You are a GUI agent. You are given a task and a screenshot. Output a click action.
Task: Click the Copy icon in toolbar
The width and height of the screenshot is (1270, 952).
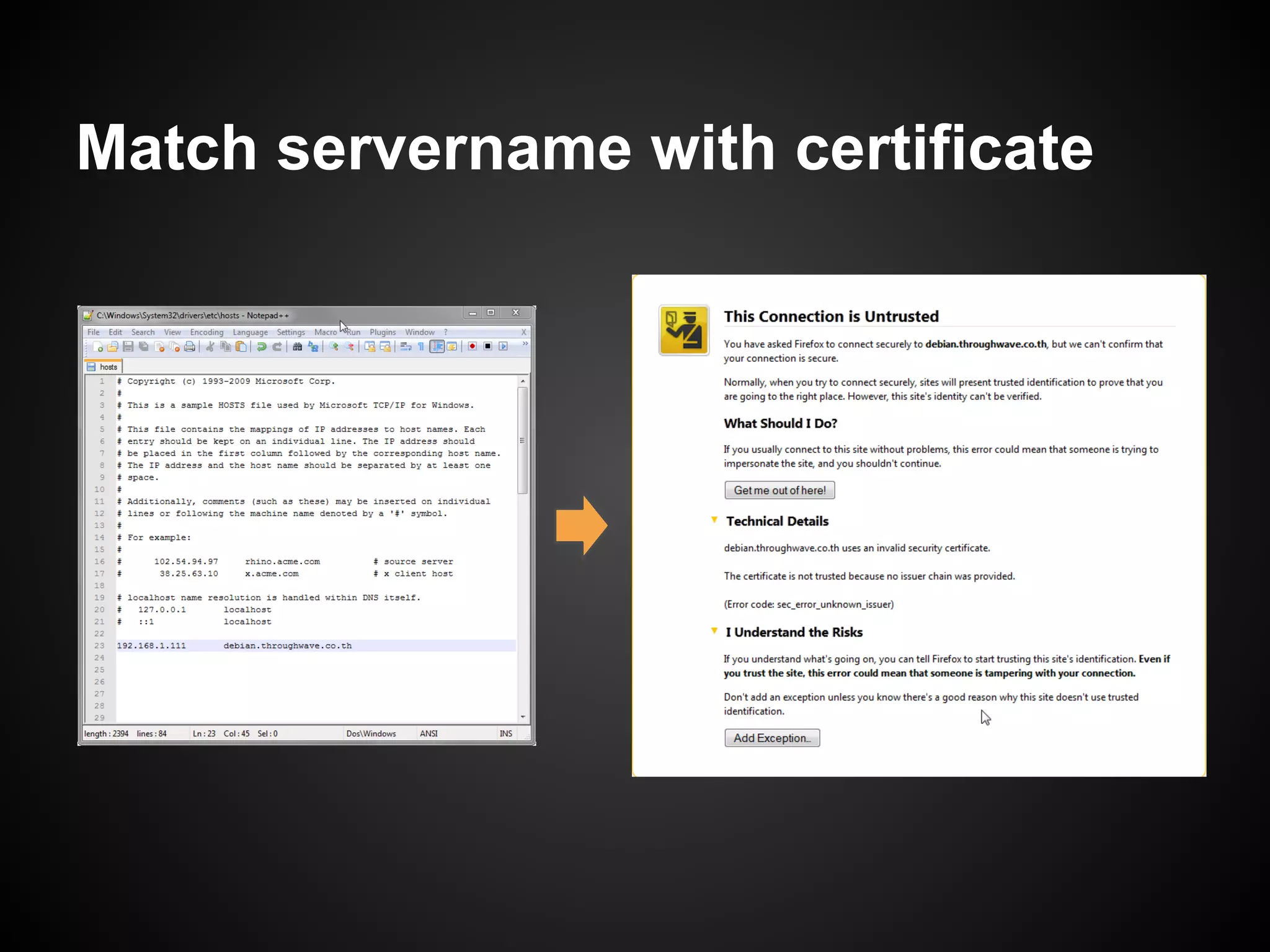tap(226, 346)
